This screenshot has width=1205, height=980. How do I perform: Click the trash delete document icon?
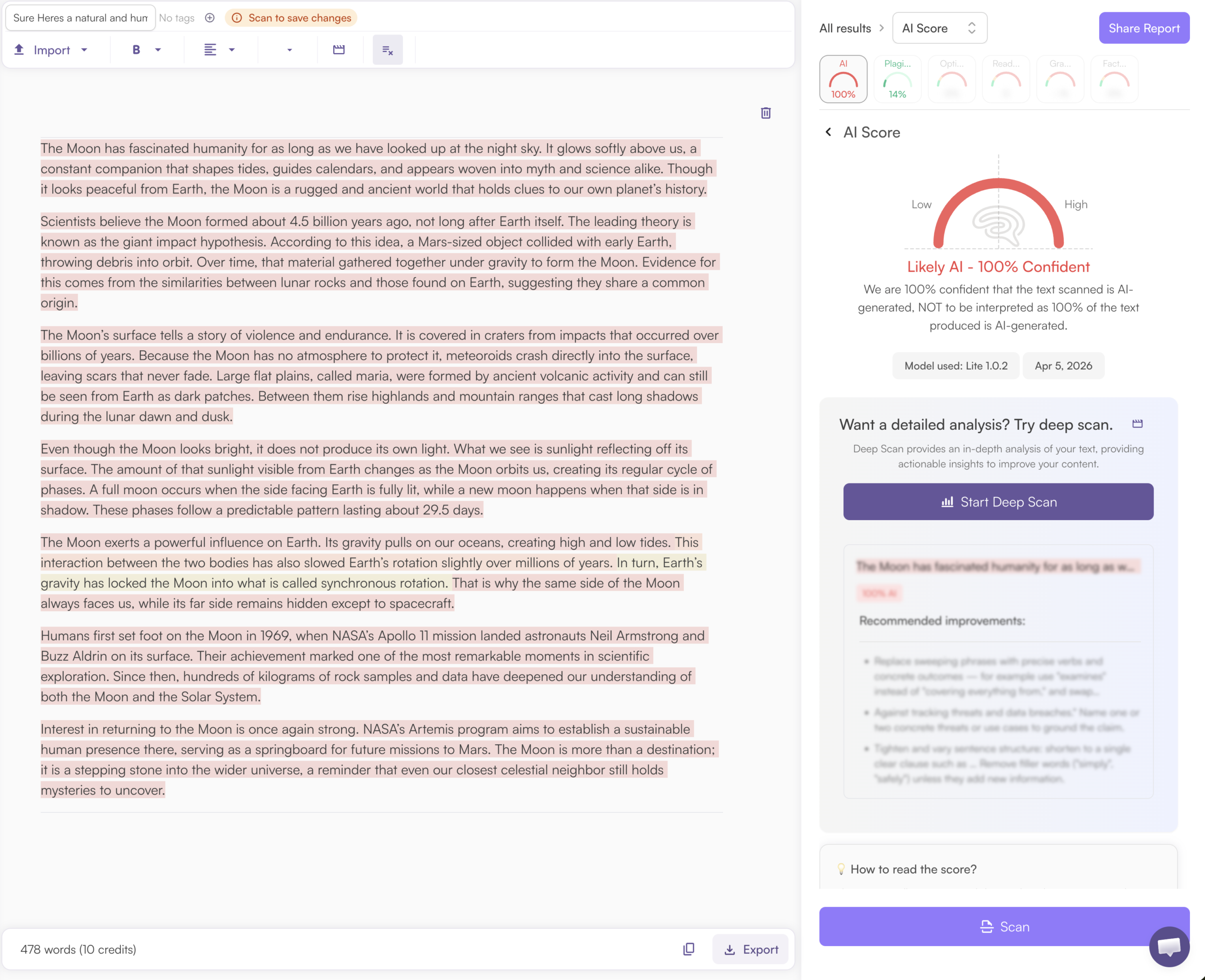pyautogui.click(x=765, y=113)
